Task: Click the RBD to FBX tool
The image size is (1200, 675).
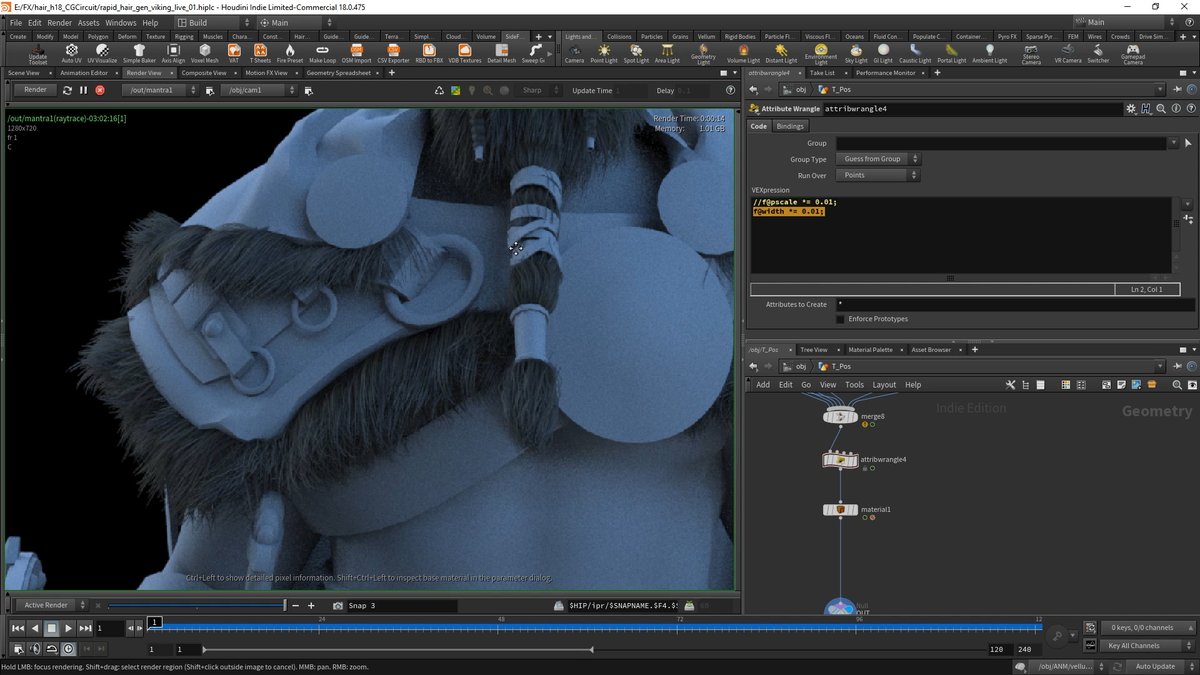Action: (429, 53)
